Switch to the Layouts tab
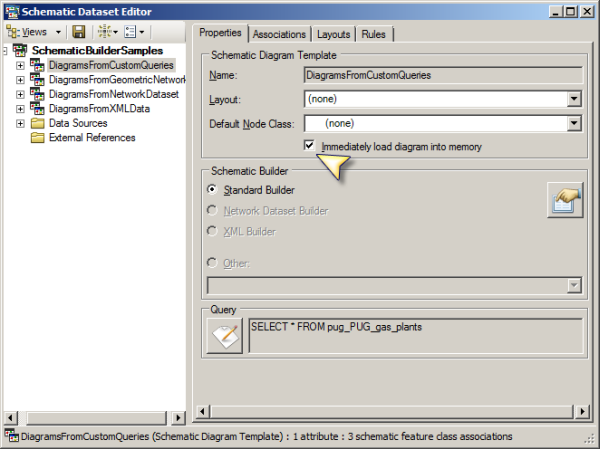The image size is (600, 449). 334,34
